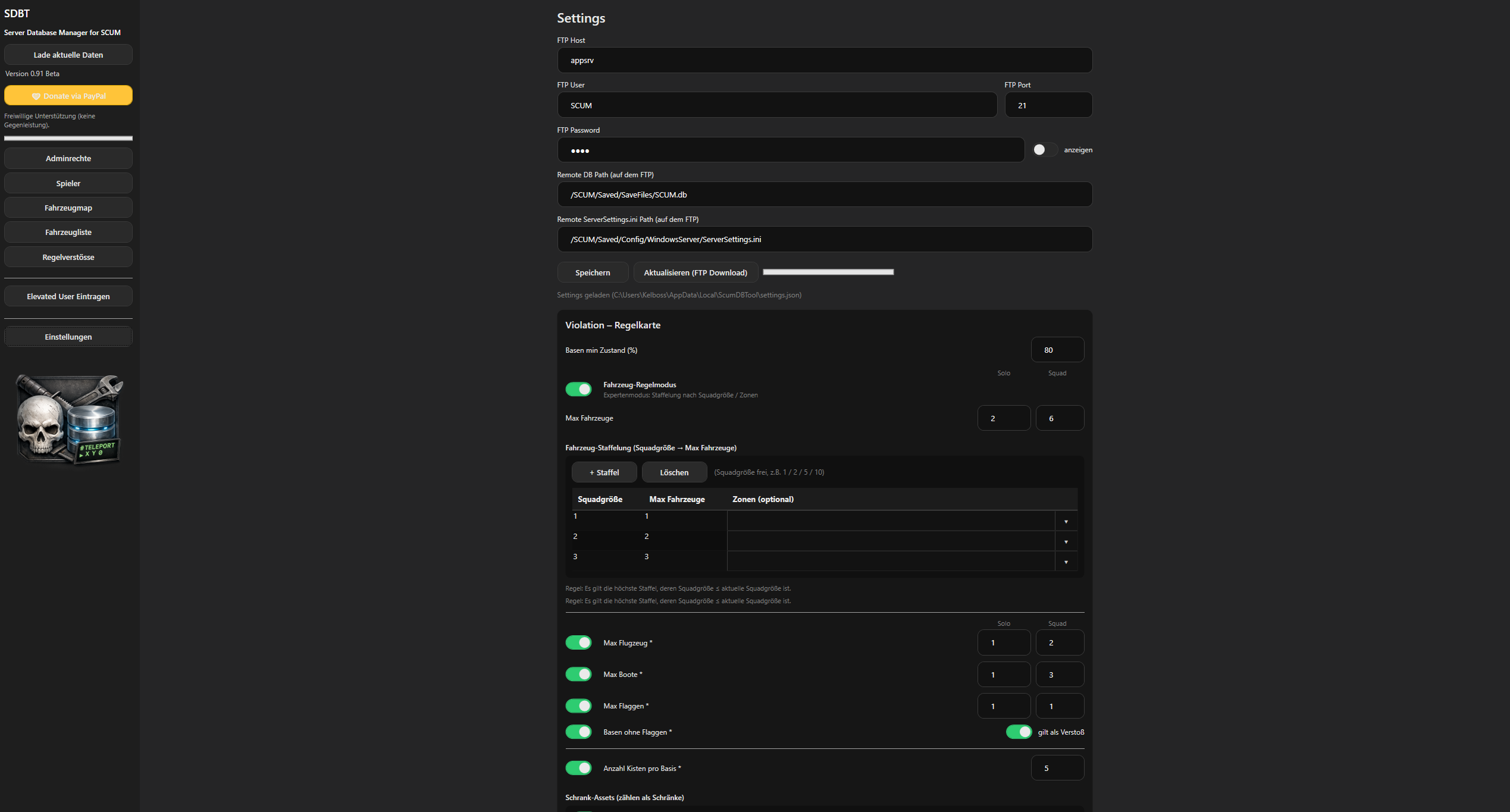Screen dimensions: 1510x812
Task: Open the zone dropdown for squad size 3
Action: (1066, 562)
